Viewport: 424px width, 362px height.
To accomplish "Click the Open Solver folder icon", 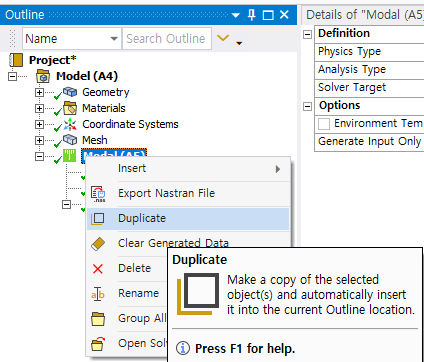I will [98, 343].
